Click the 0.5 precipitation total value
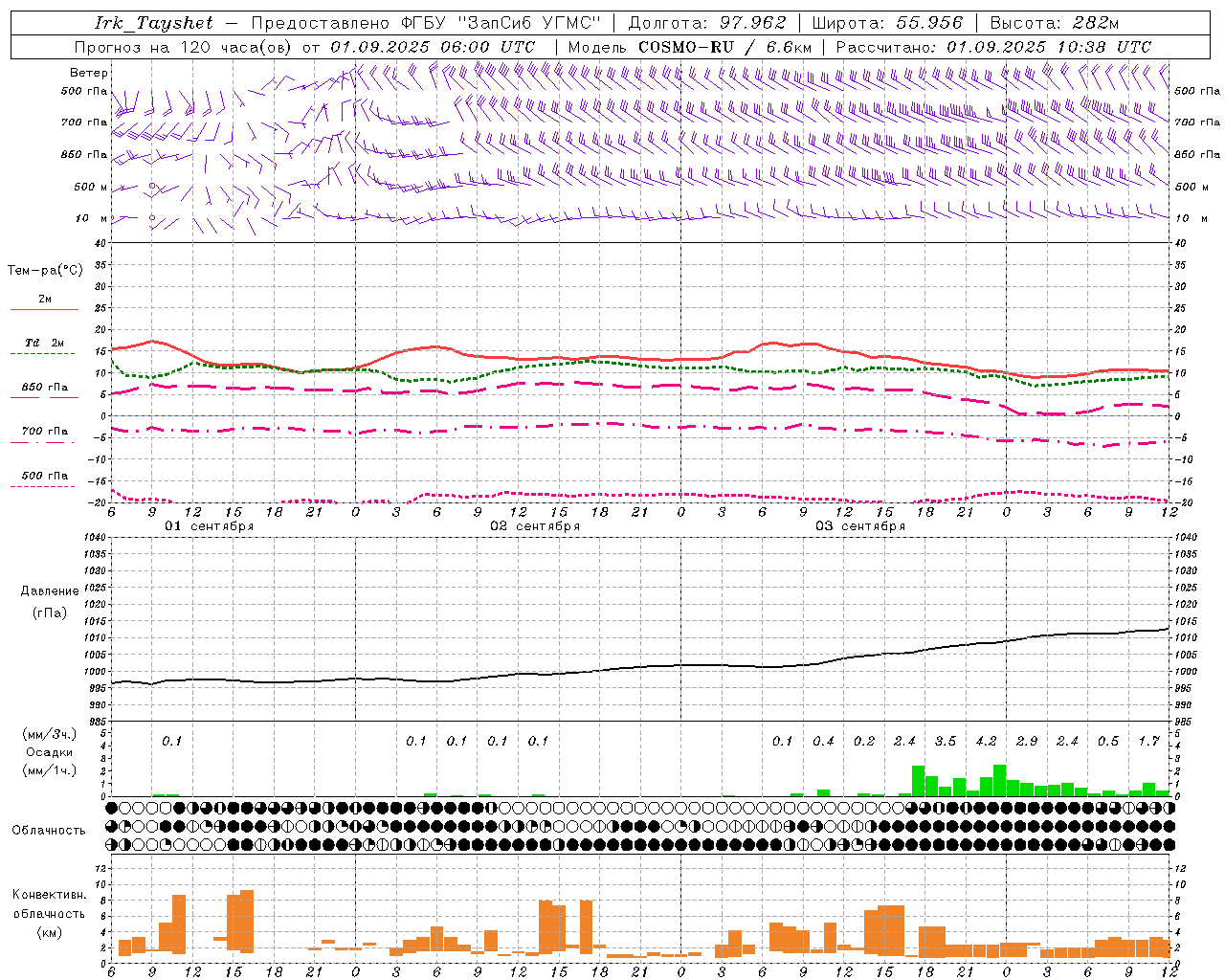 pyautogui.click(x=1108, y=742)
